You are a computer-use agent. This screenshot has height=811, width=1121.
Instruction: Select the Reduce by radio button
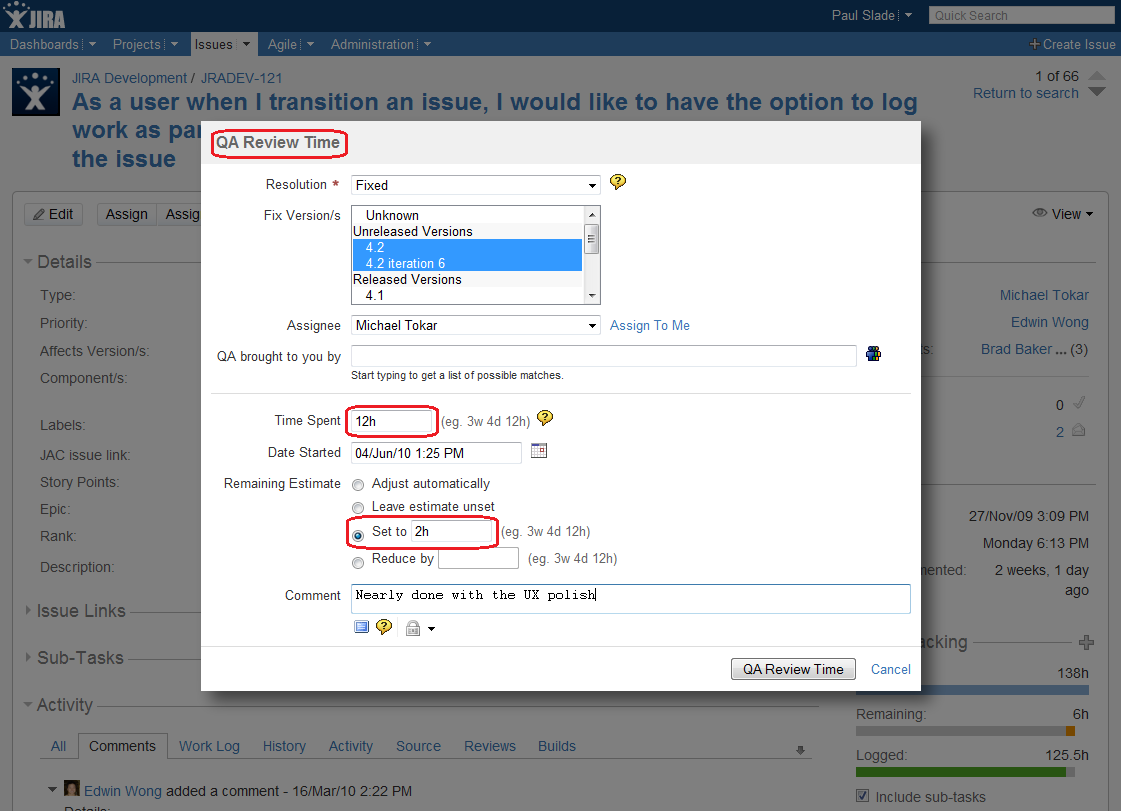coord(358,563)
